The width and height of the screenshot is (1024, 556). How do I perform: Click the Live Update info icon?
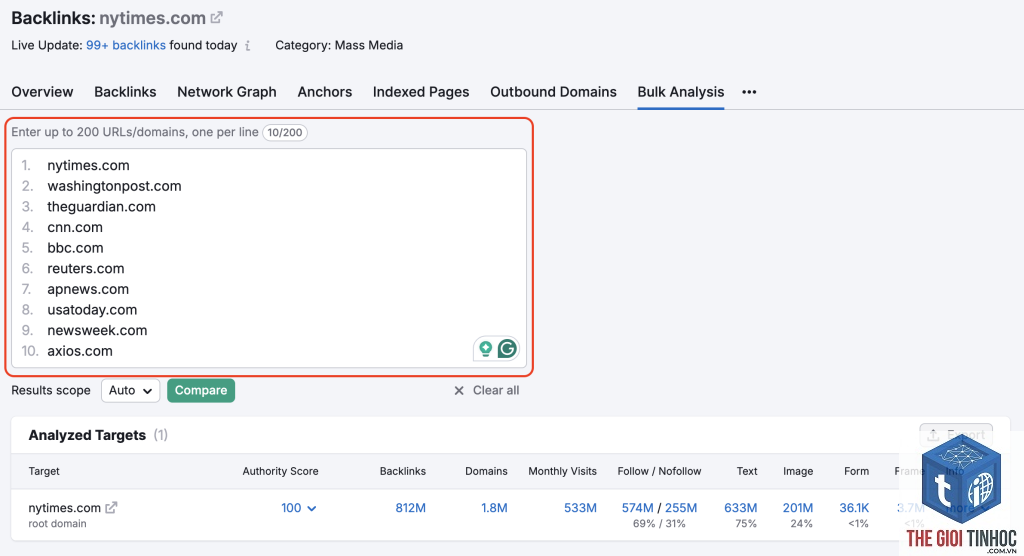(248, 46)
